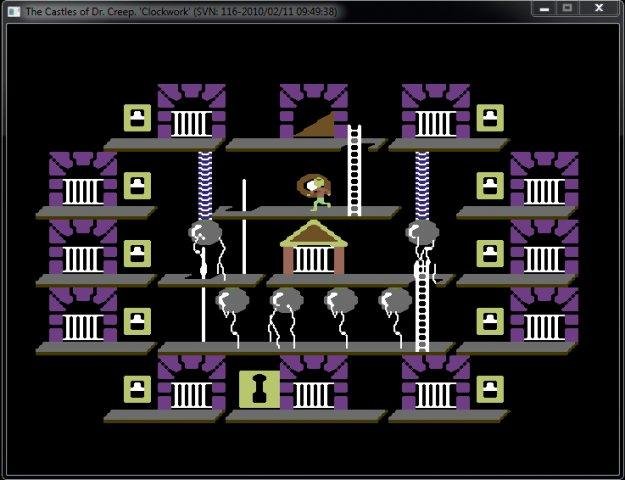Click the green keyhole lock panel
Viewport: 625px width, 480px height.
(x=258, y=389)
